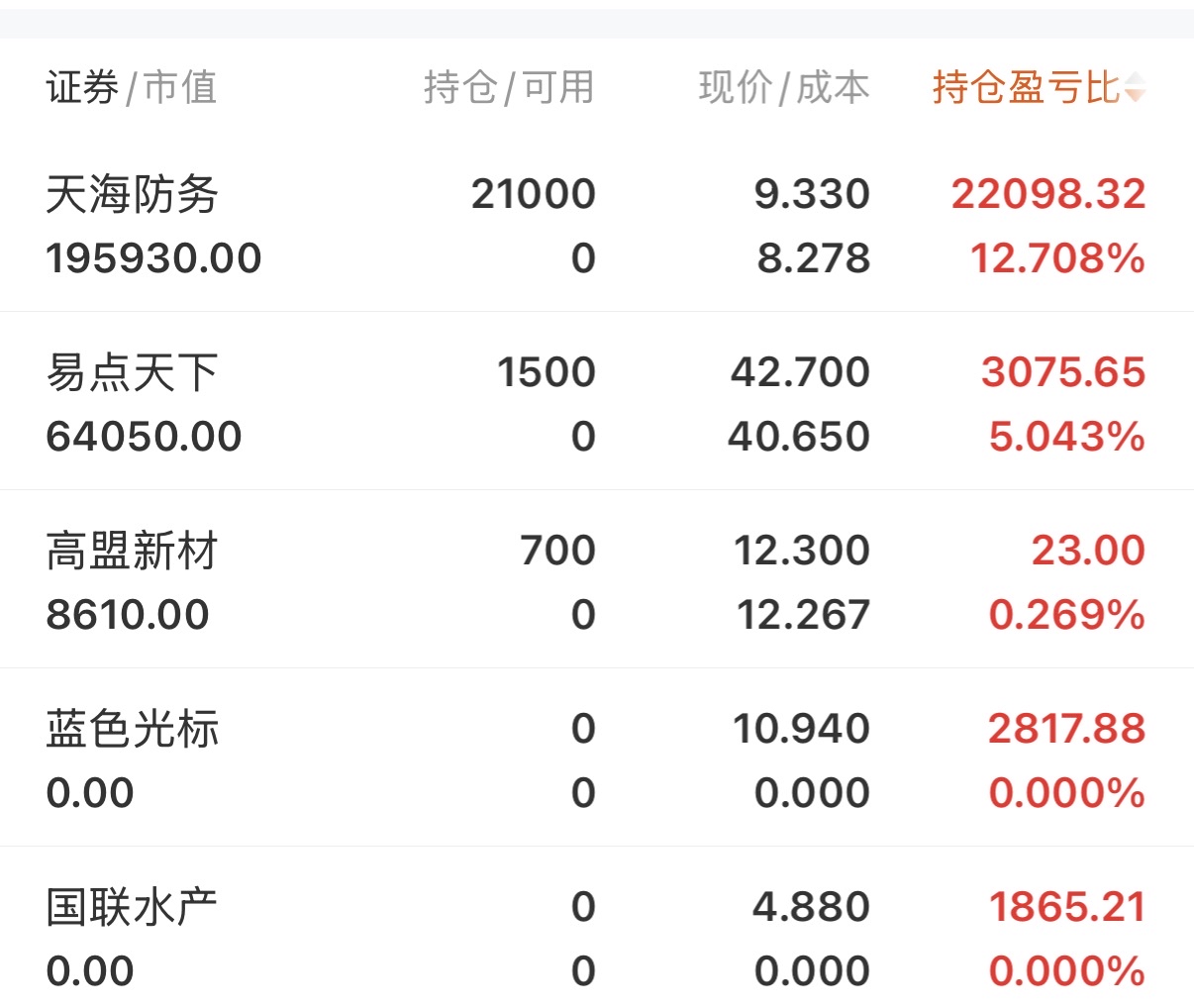Tap 天海防务 holding quantity 21000
Viewport: 1194px width, 1008px height.
point(533,194)
